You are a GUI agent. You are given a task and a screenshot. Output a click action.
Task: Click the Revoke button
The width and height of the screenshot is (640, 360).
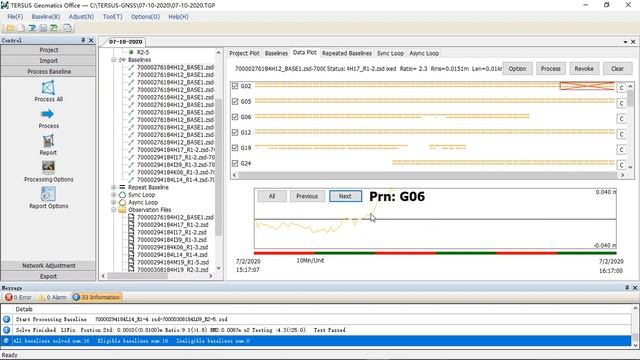584,69
